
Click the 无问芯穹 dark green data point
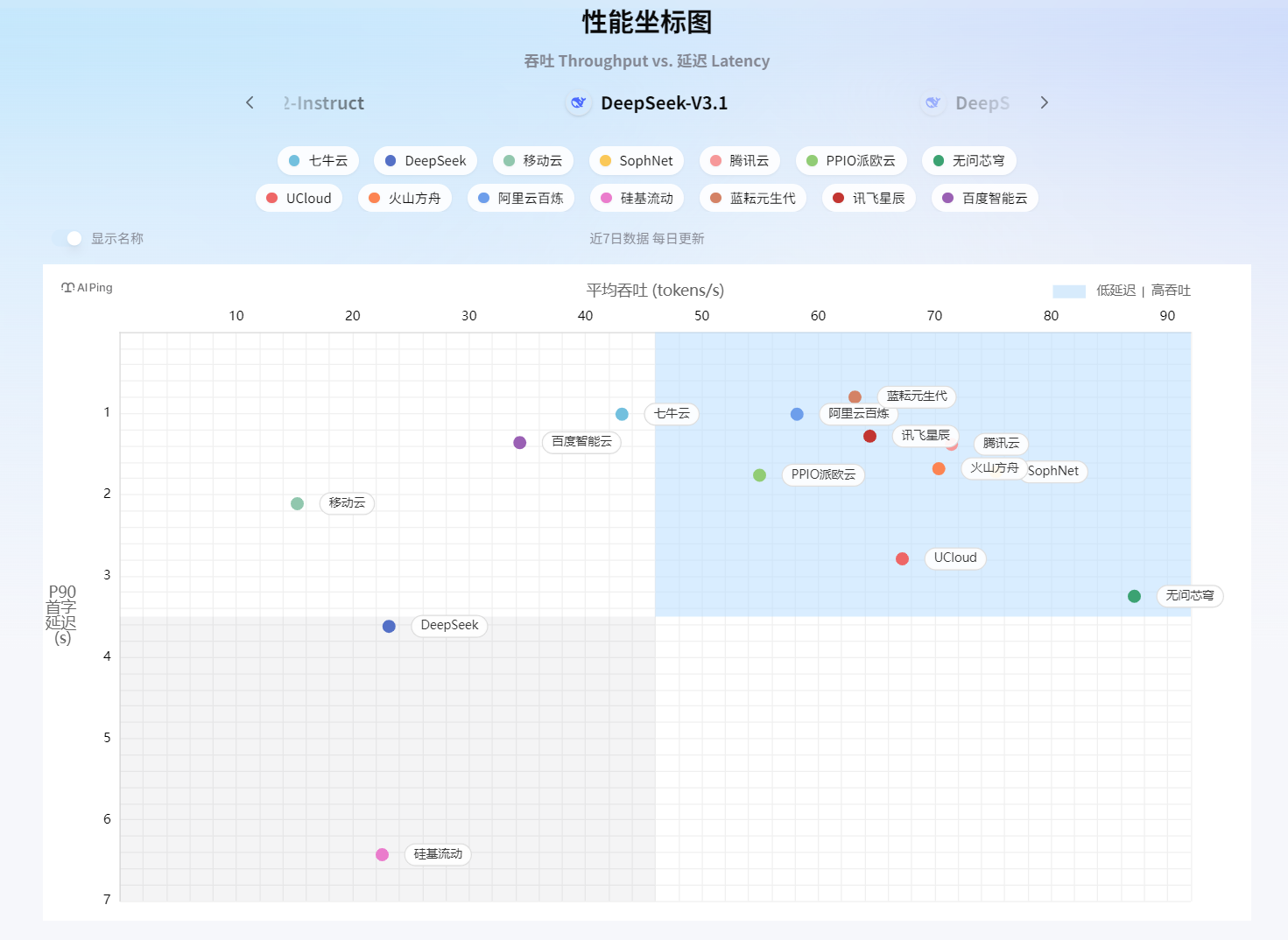pyautogui.click(x=1135, y=596)
